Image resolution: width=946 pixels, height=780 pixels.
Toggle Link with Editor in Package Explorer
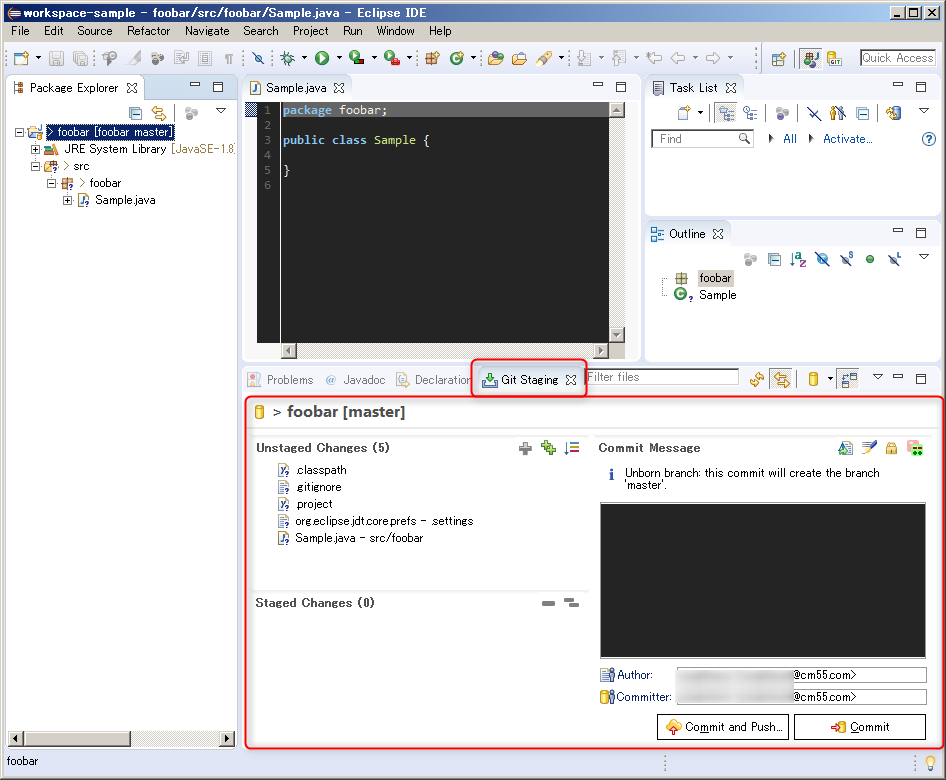pyautogui.click(x=159, y=113)
